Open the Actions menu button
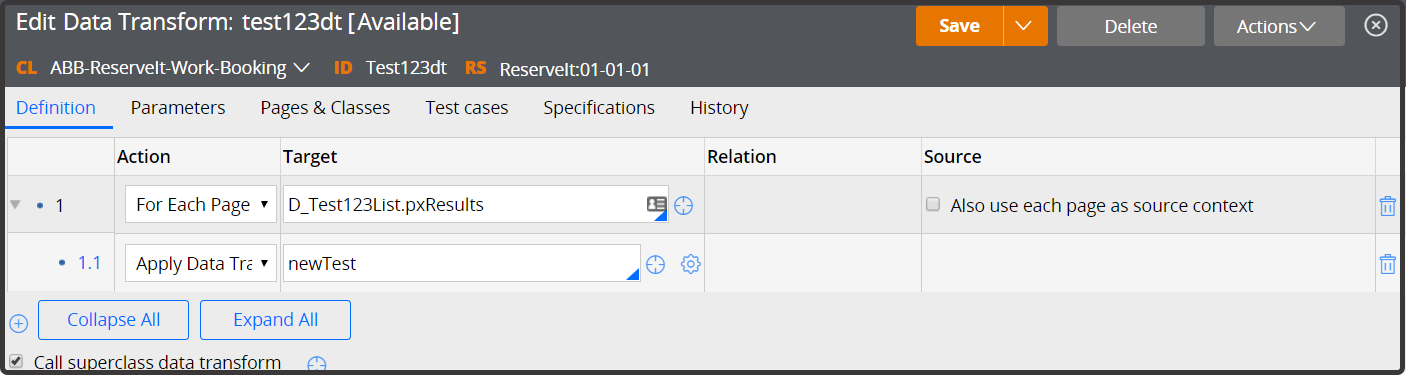Viewport: 1406px width, 375px height. [1279, 26]
